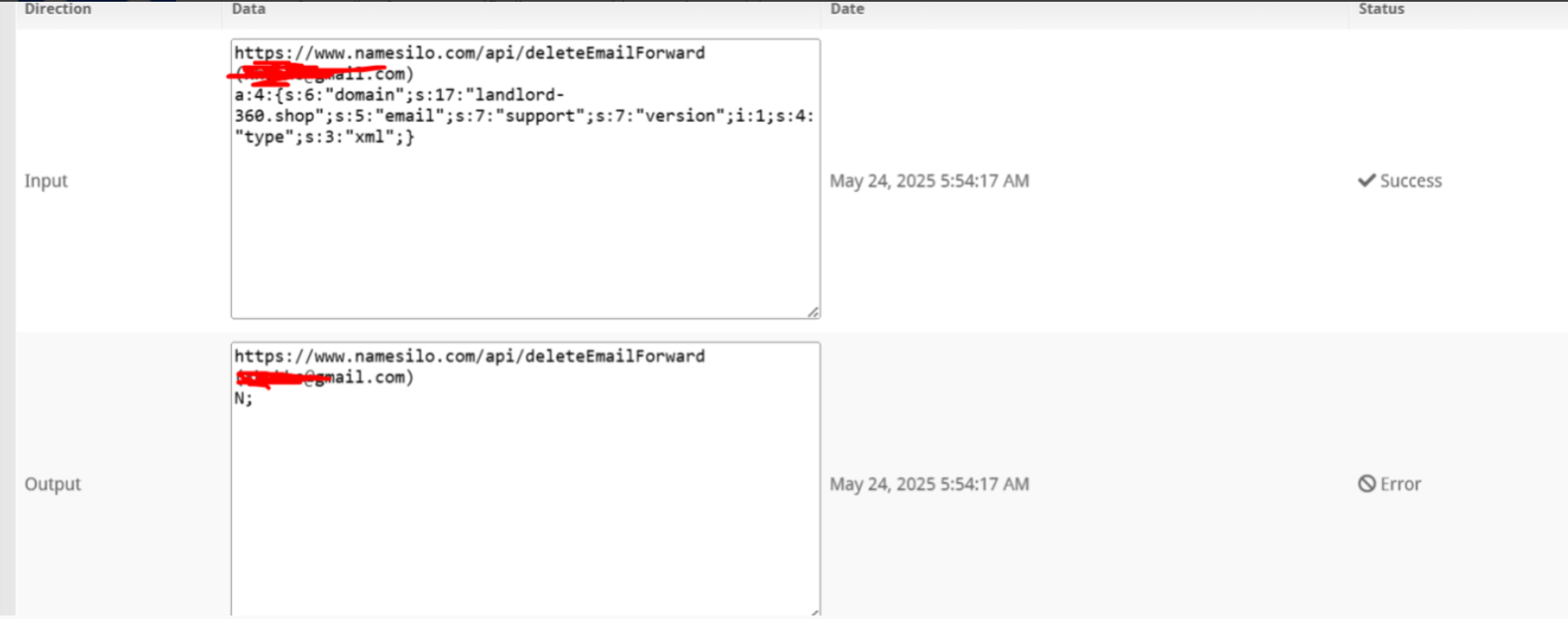This screenshot has height=619, width=1568.
Task: Click the Direction column header
Action: coord(58,9)
